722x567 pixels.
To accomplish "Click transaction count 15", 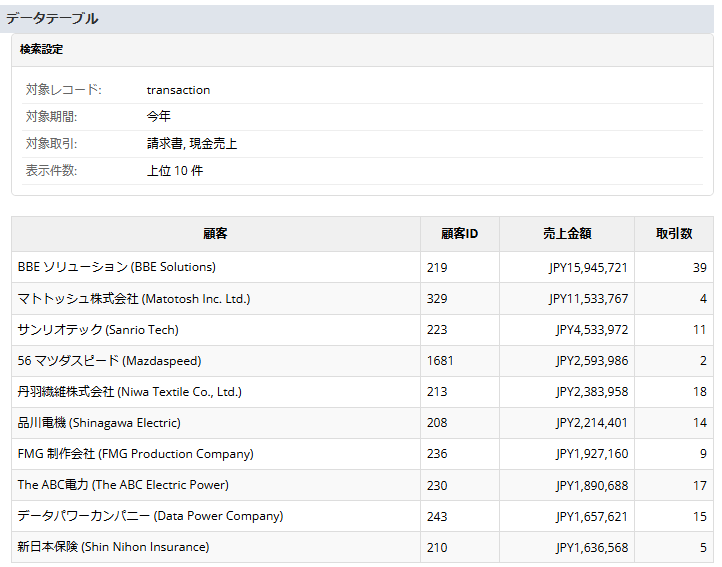I will (700, 516).
